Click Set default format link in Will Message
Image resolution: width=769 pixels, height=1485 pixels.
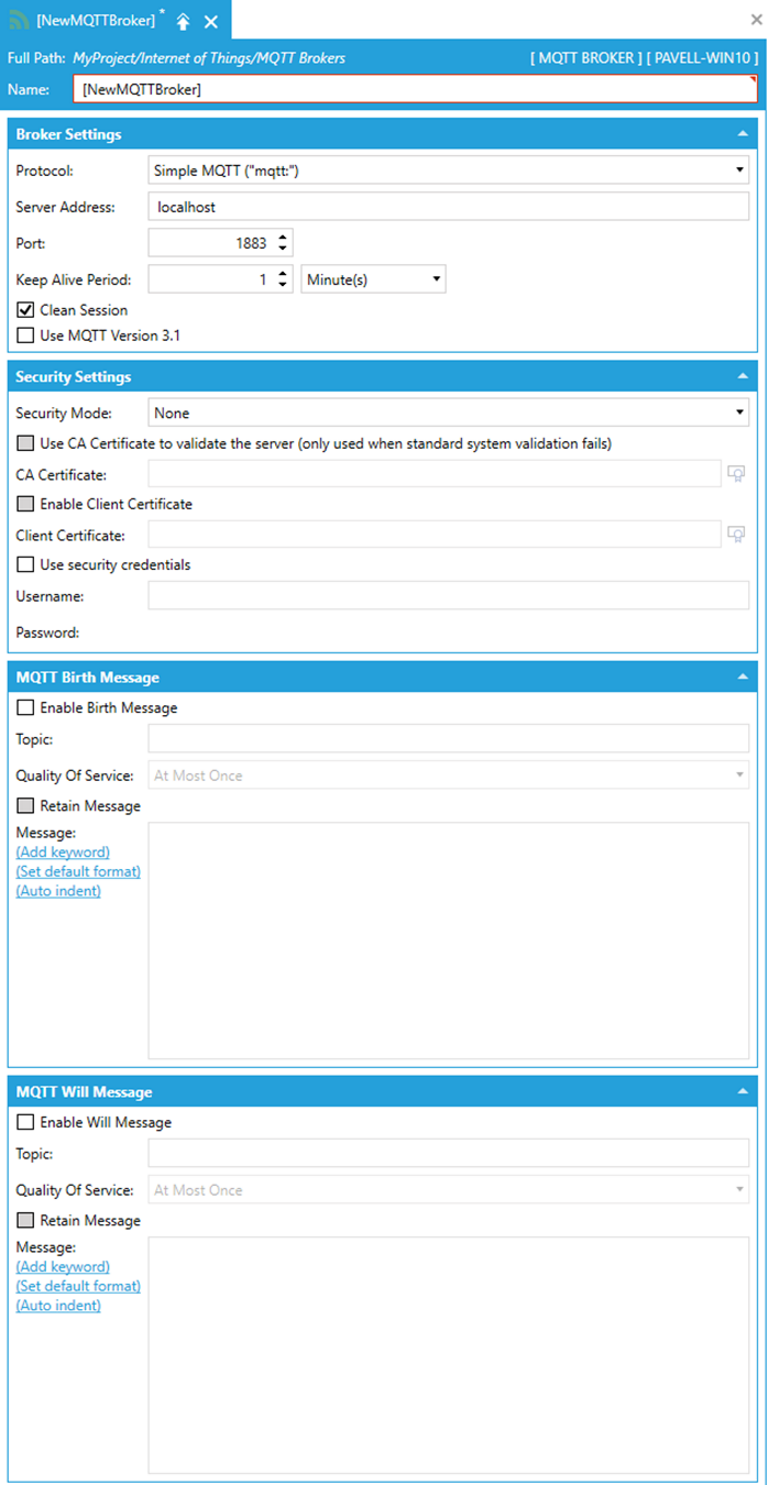click(x=78, y=1286)
